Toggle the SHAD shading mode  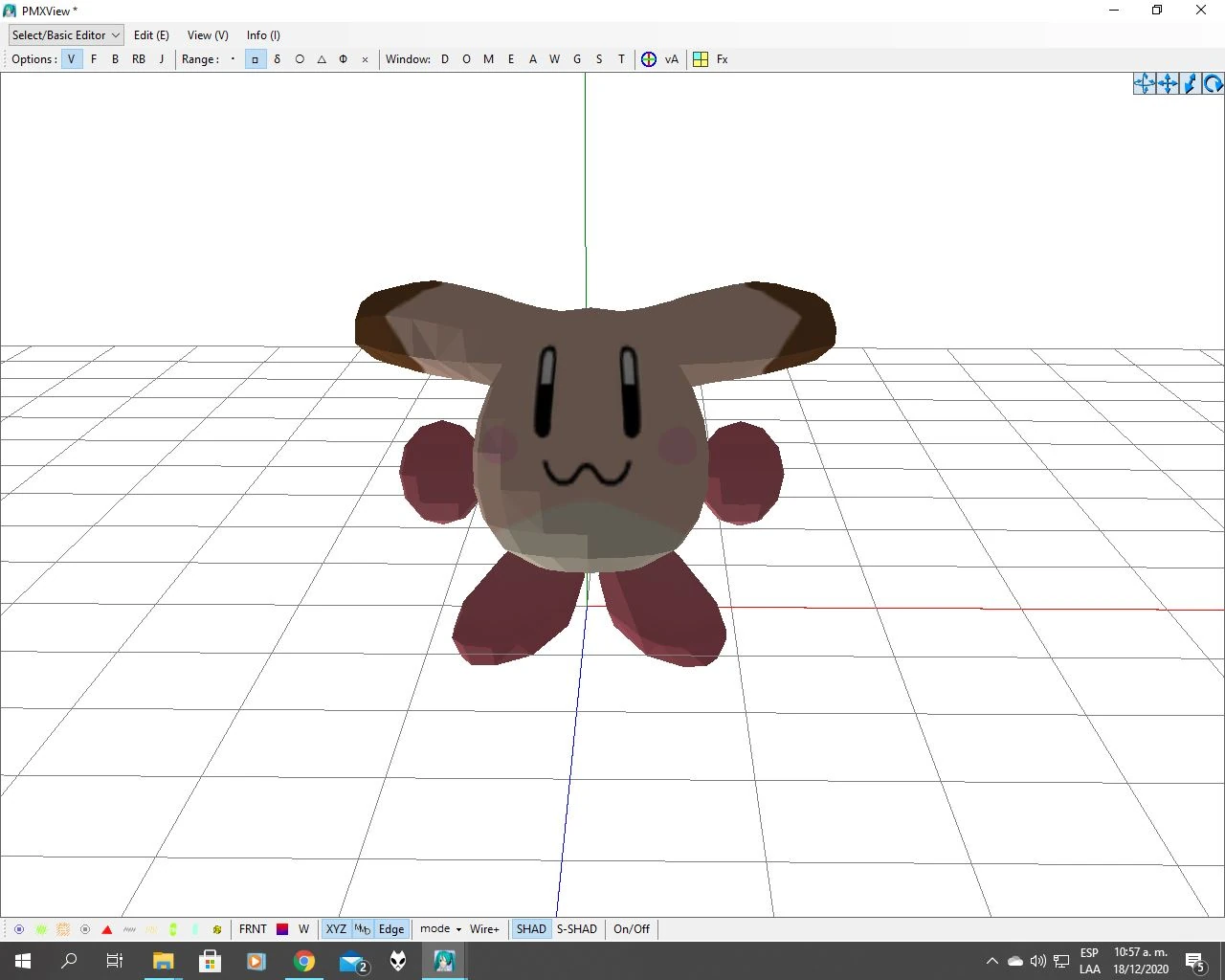pyautogui.click(x=531, y=929)
